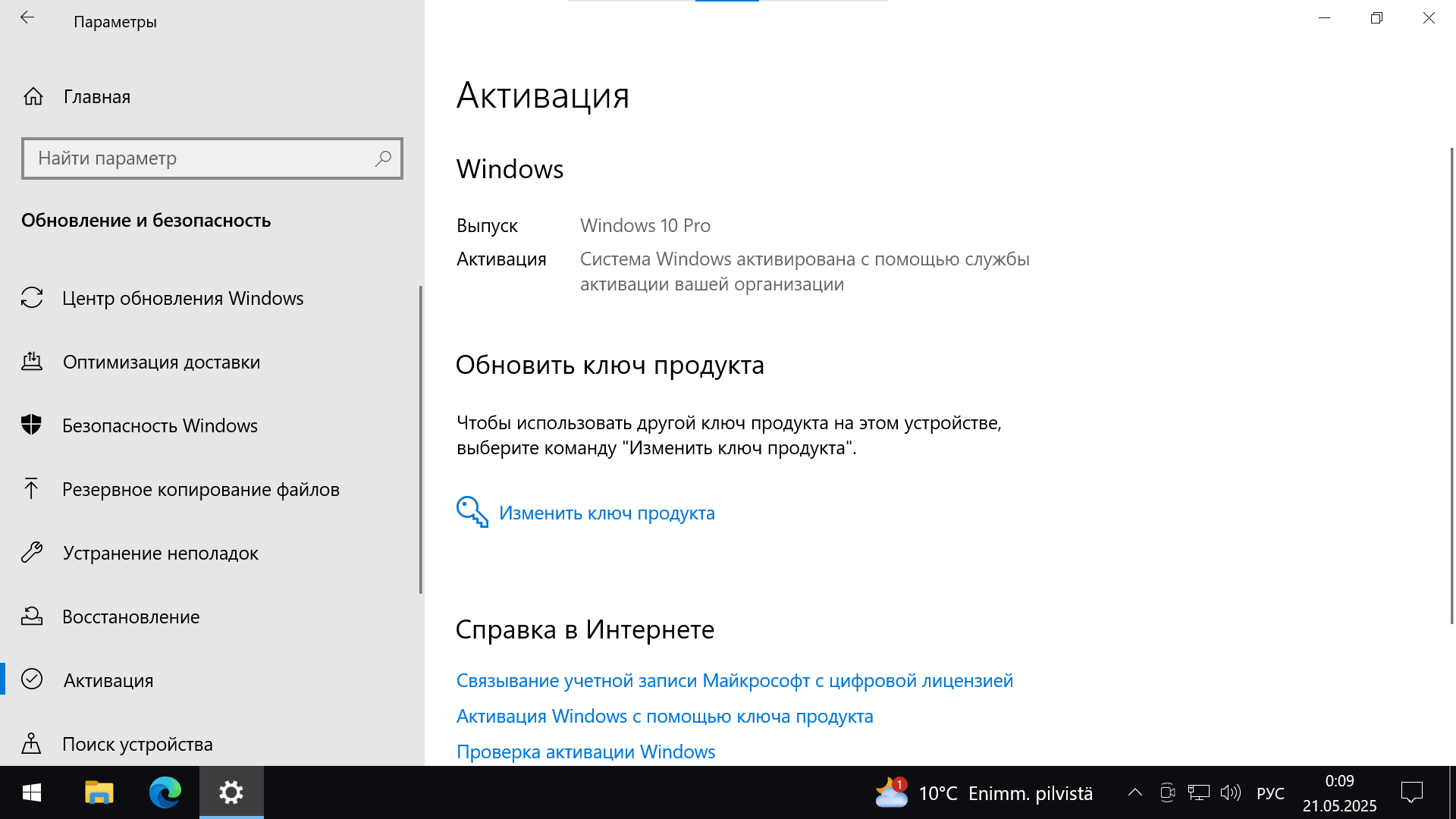Click the Поиск устройства locator icon

pos(31,743)
